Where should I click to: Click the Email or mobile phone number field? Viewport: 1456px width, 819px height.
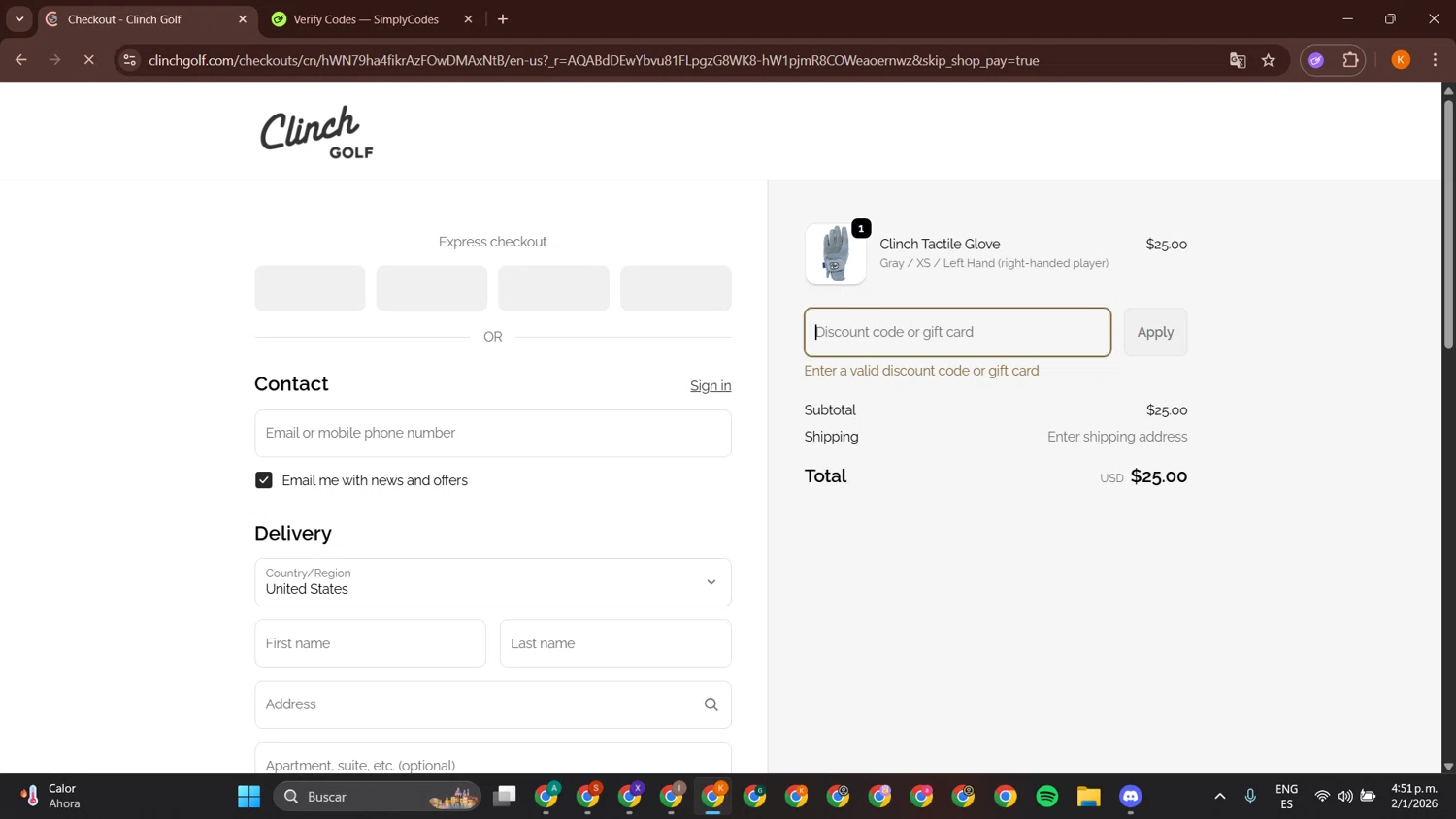[x=493, y=433]
